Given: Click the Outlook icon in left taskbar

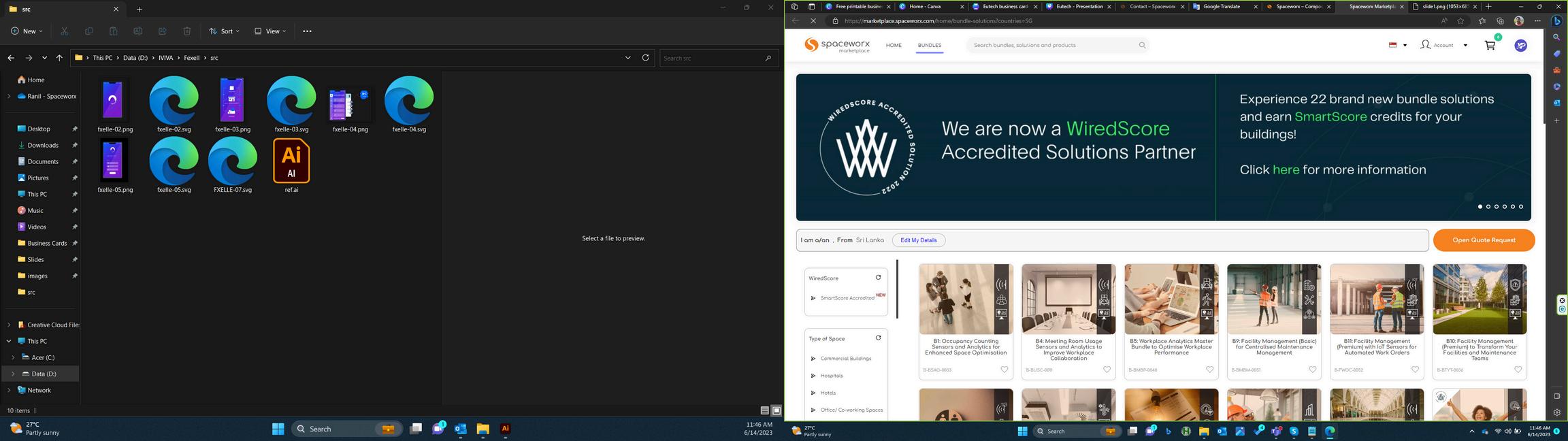Looking at the screenshot, I should pos(461,429).
